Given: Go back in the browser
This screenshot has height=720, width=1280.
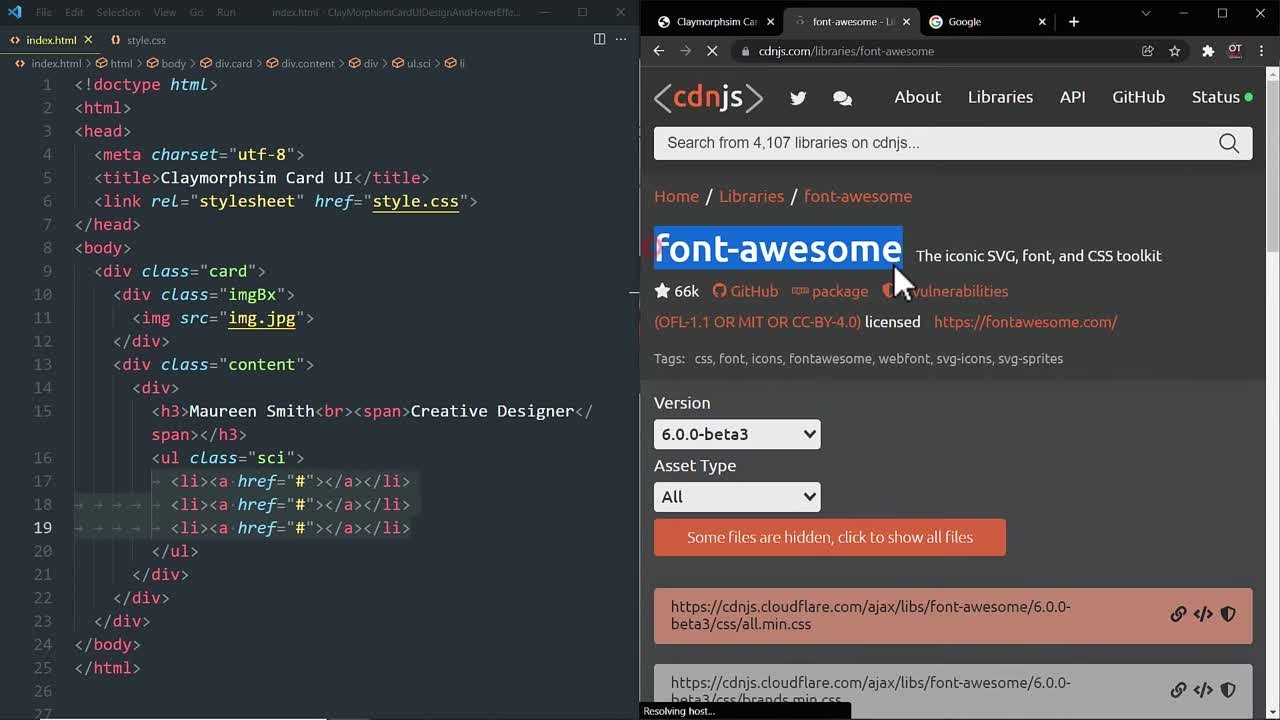Looking at the screenshot, I should 658,51.
